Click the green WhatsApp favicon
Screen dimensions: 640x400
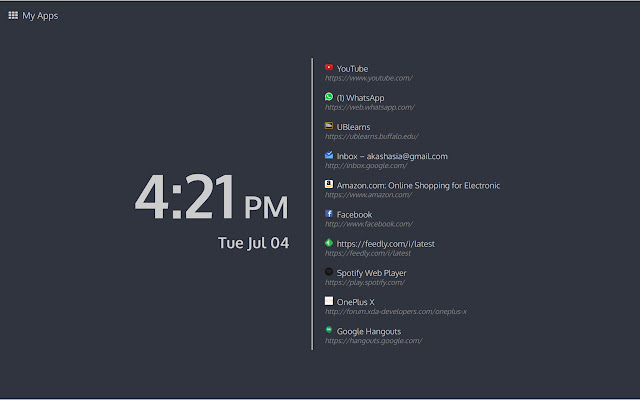(329, 97)
